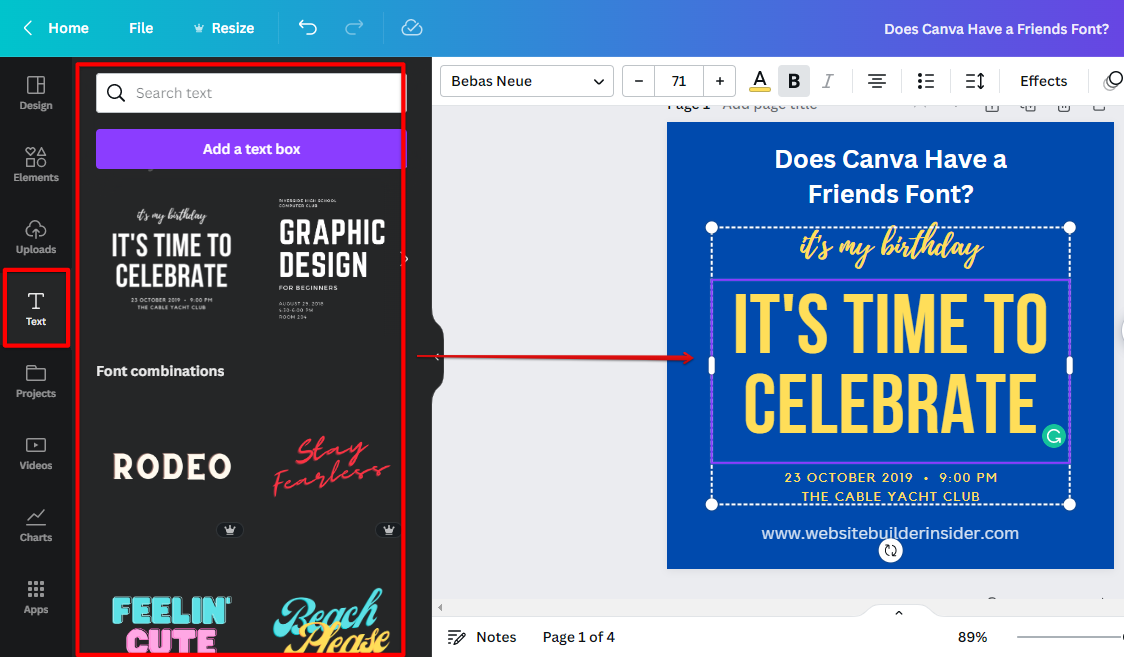Open the Elements sidebar panel
Image resolution: width=1124 pixels, height=657 pixels.
pos(36,164)
